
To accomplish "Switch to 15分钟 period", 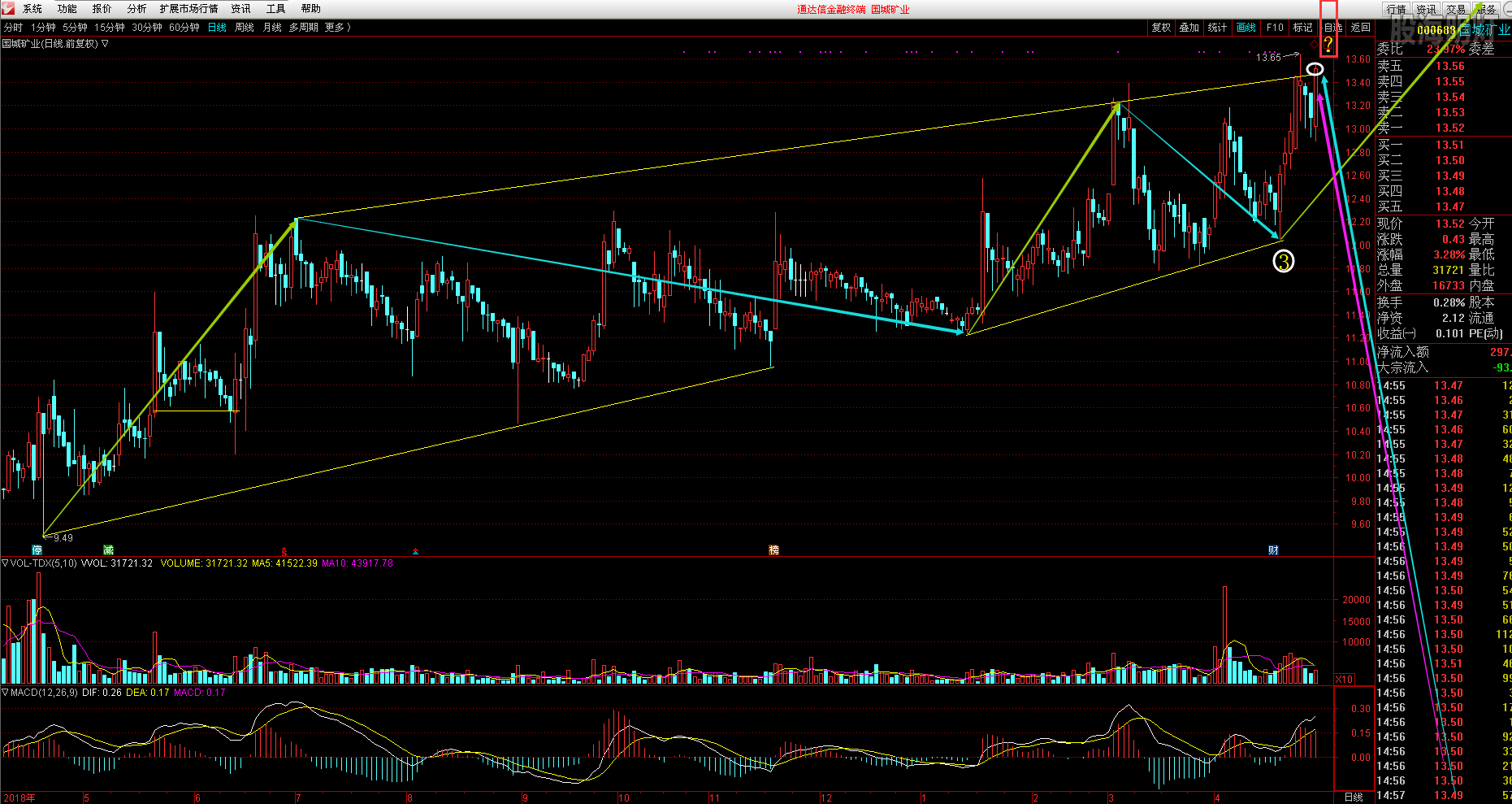I will (x=110, y=28).
